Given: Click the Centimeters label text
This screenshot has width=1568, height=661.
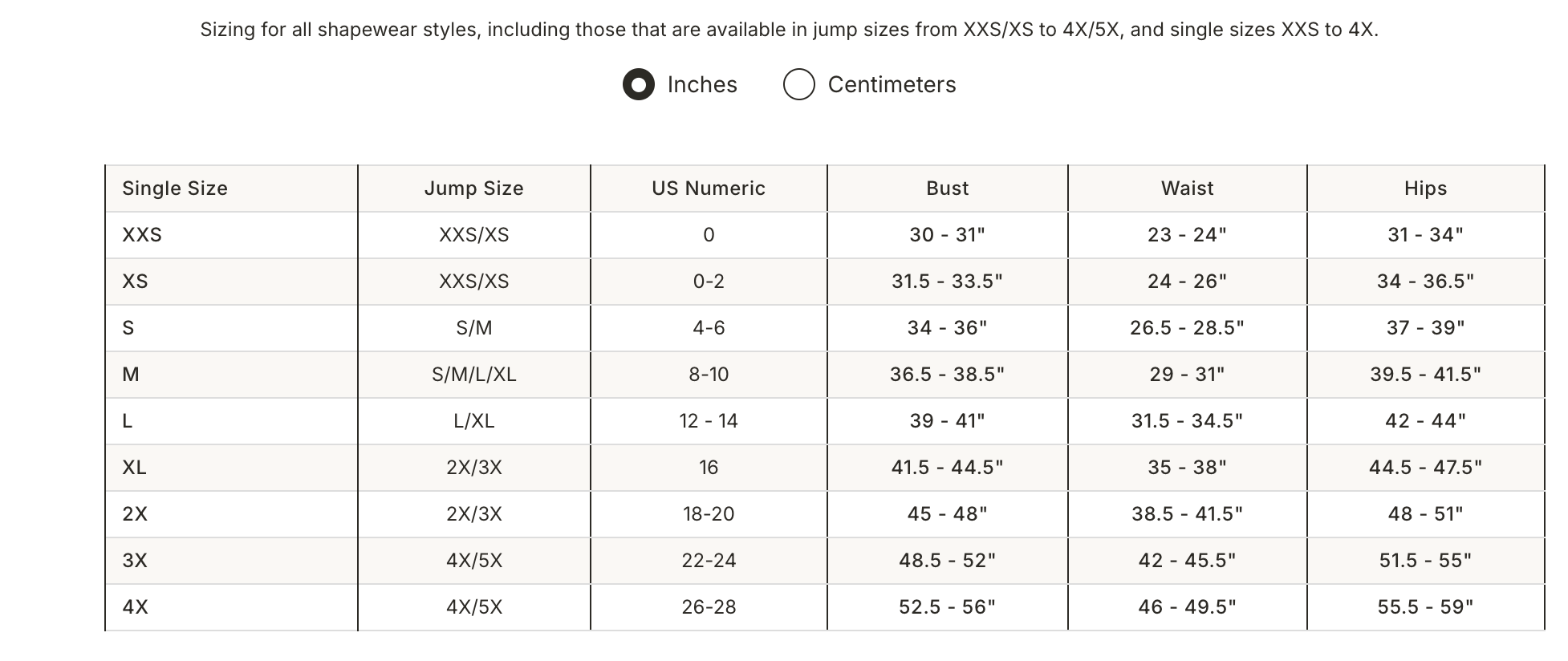Looking at the screenshot, I should (x=892, y=84).
